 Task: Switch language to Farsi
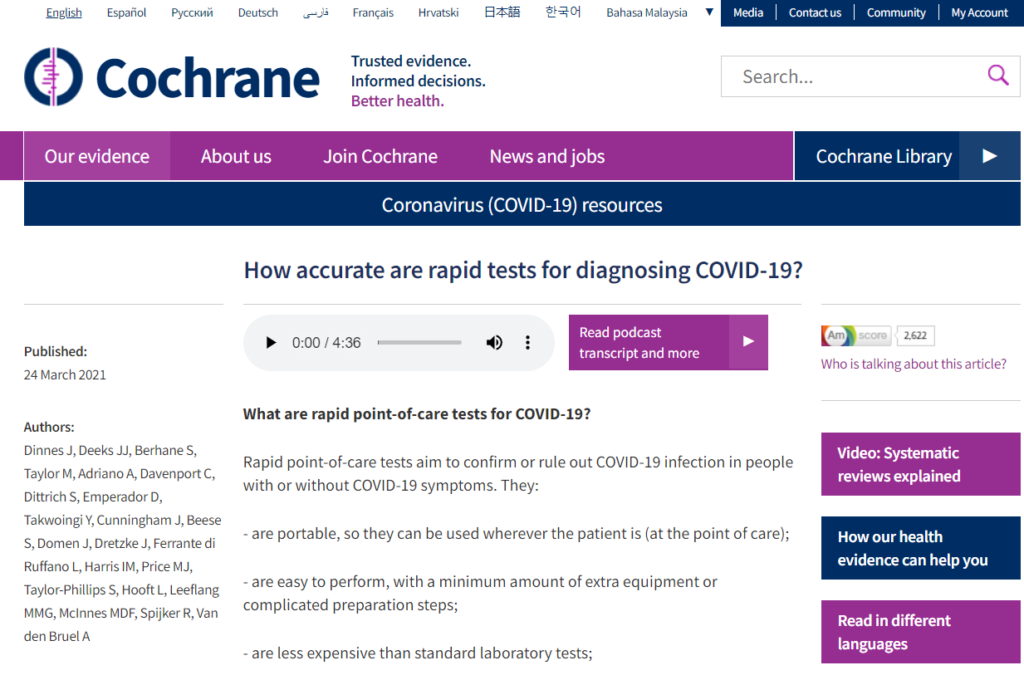pyautogui.click(x=315, y=12)
